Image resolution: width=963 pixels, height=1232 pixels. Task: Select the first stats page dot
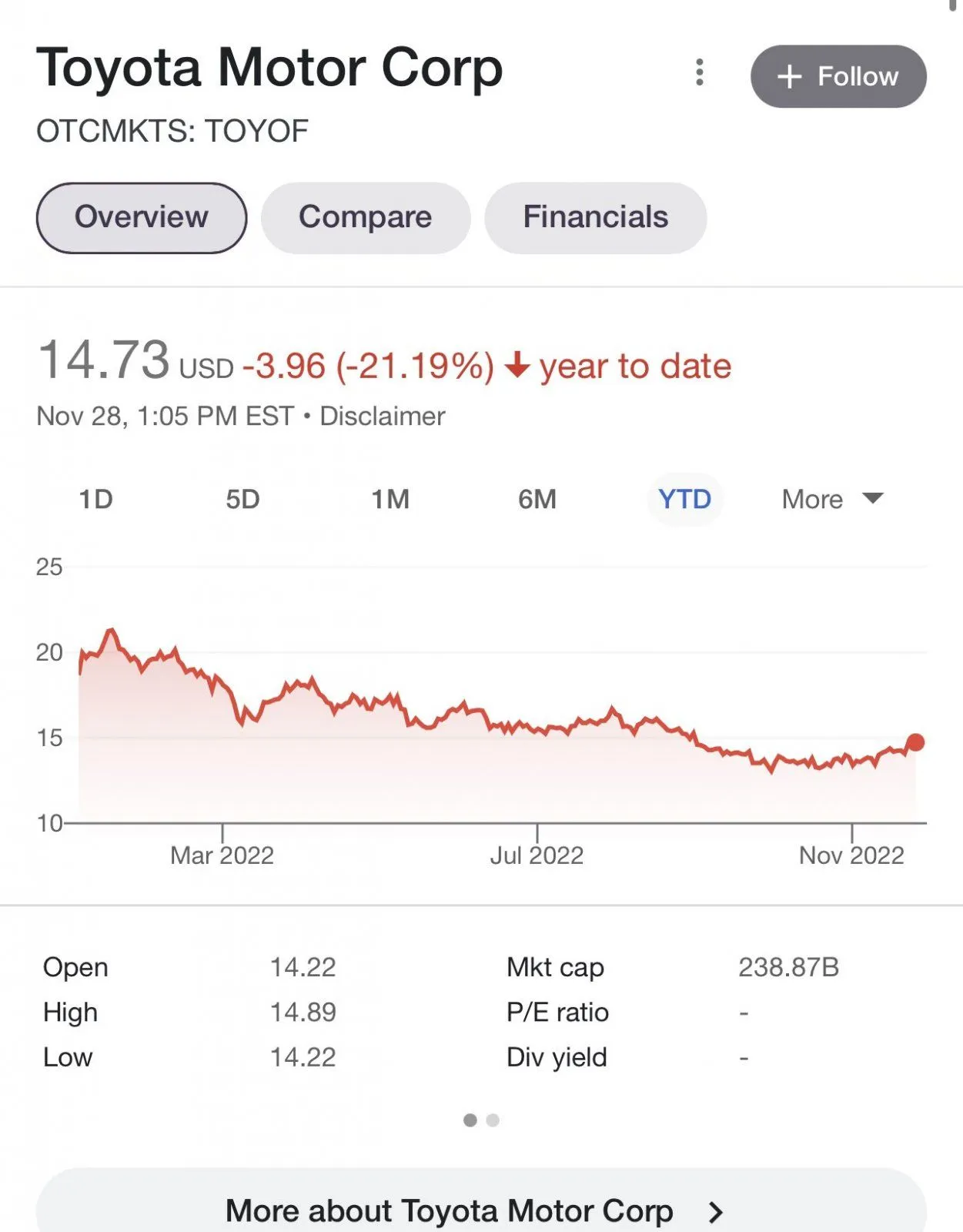coord(470,1120)
